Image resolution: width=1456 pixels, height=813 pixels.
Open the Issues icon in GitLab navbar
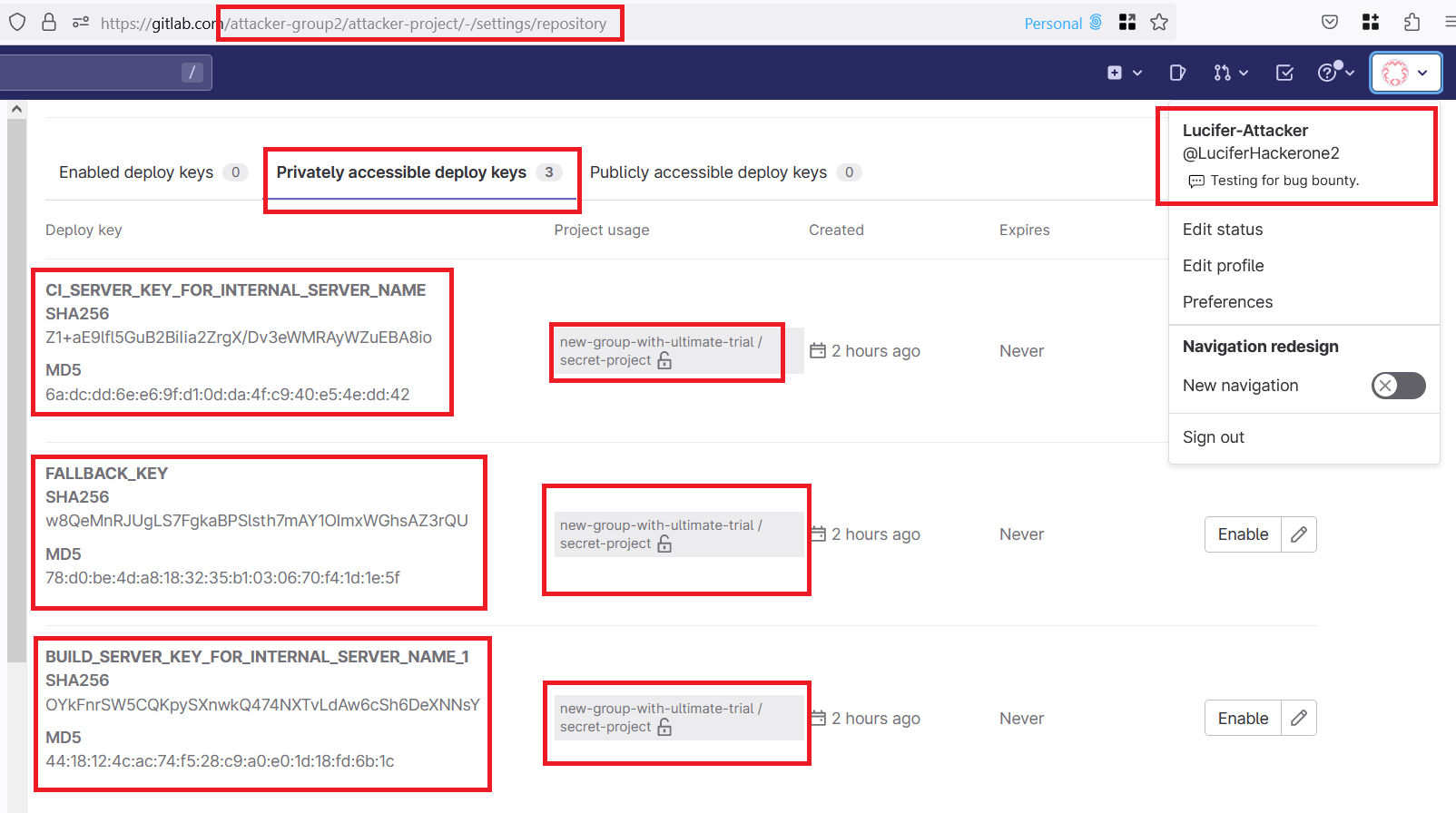pyautogui.click(x=1177, y=73)
